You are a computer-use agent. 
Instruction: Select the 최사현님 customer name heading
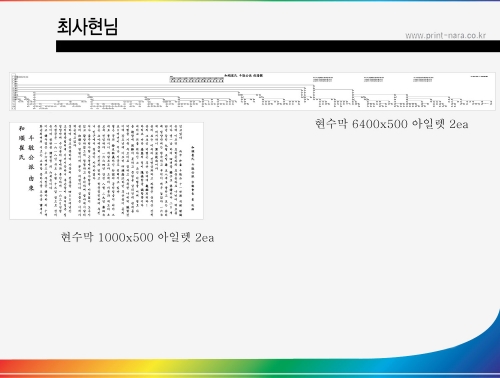[87, 27]
